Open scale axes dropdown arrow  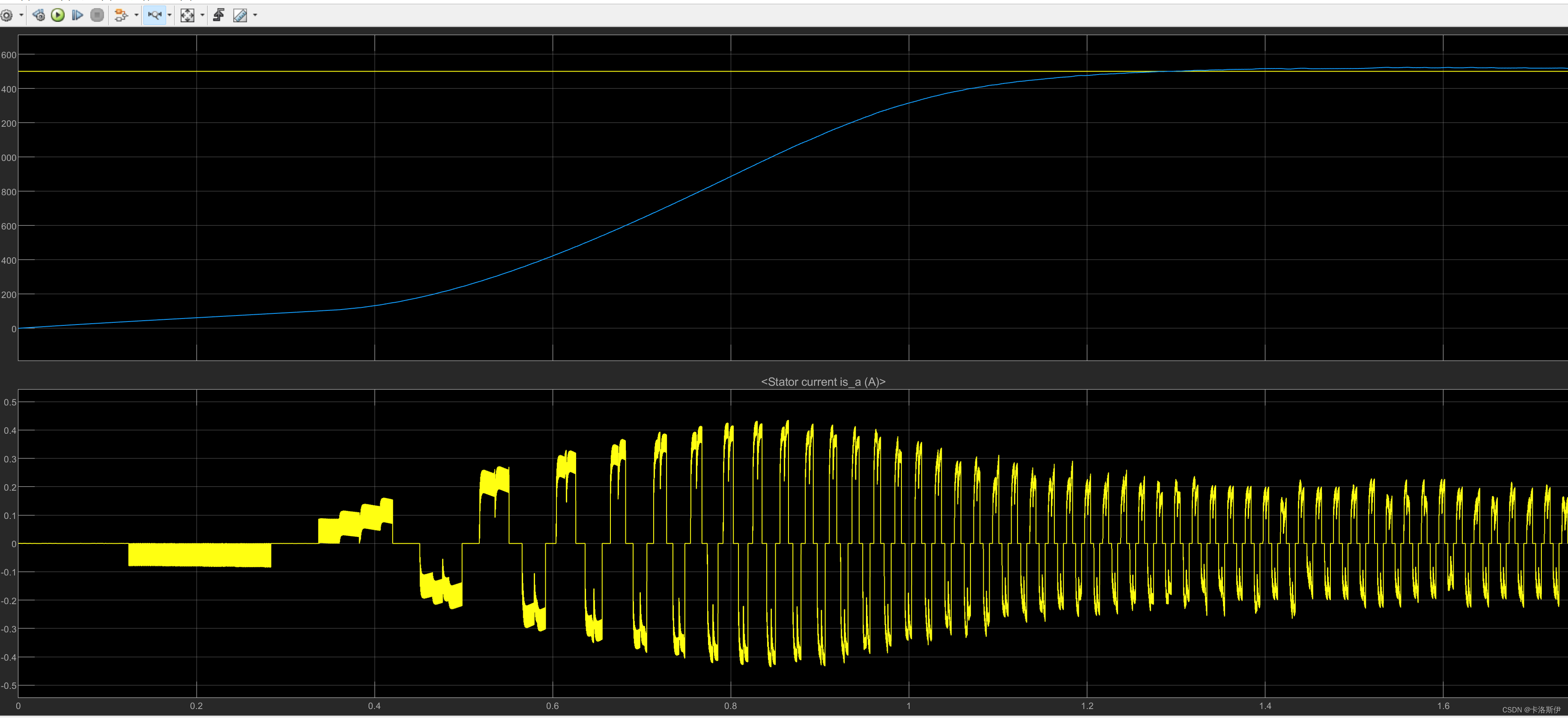[x=202, y=15]
